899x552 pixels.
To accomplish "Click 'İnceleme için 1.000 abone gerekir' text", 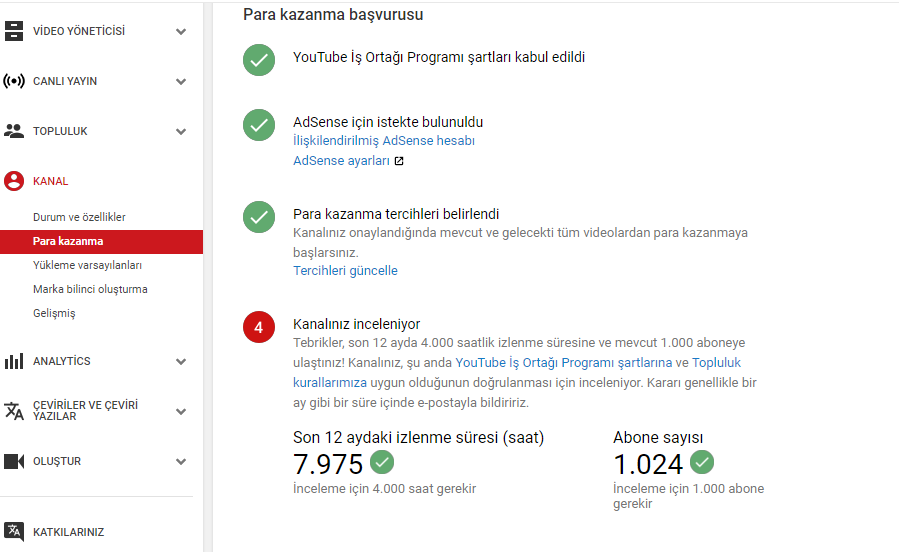I will pos(689,496).
